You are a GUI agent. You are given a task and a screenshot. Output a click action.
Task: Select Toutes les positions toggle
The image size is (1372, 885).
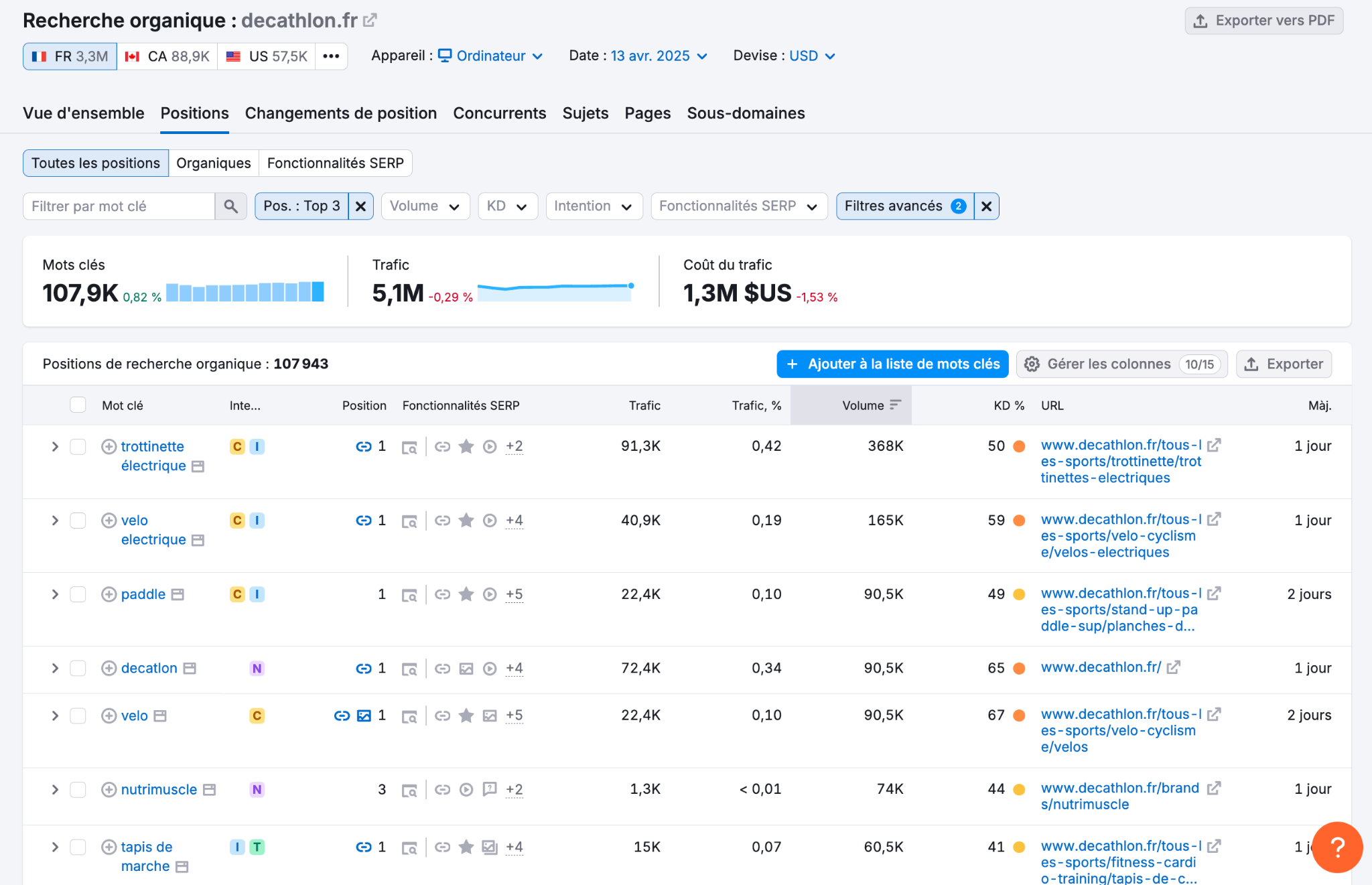point(96,163)
